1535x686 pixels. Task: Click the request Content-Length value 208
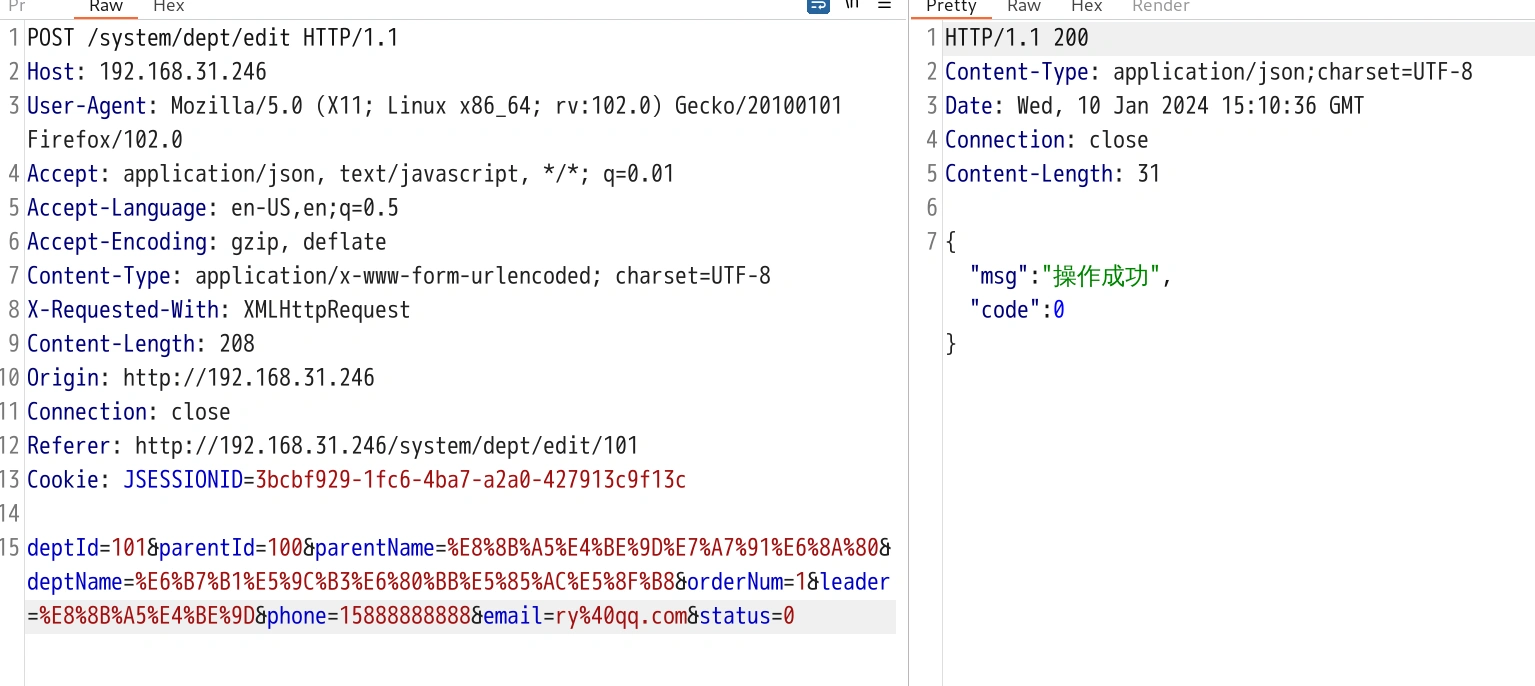click(237, 344)
